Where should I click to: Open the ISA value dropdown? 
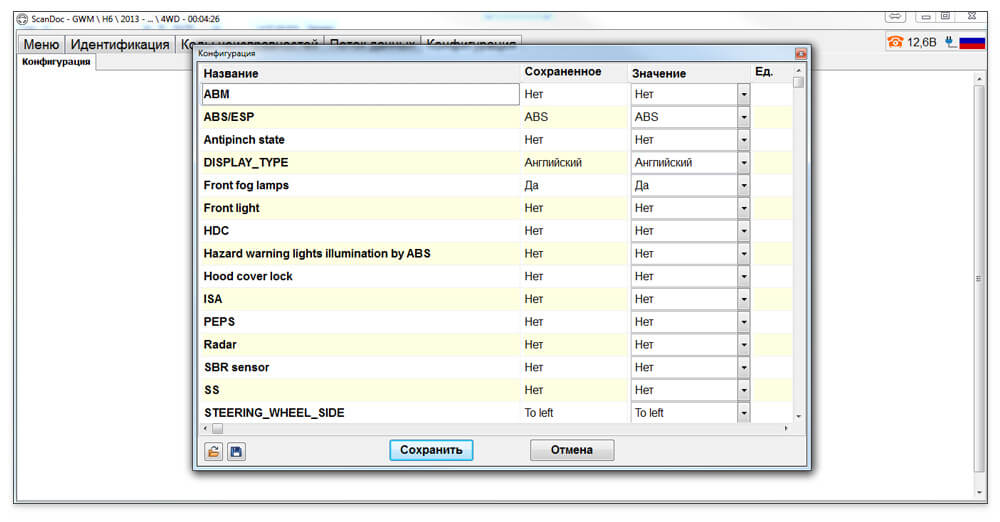click(x=744, y=299)
